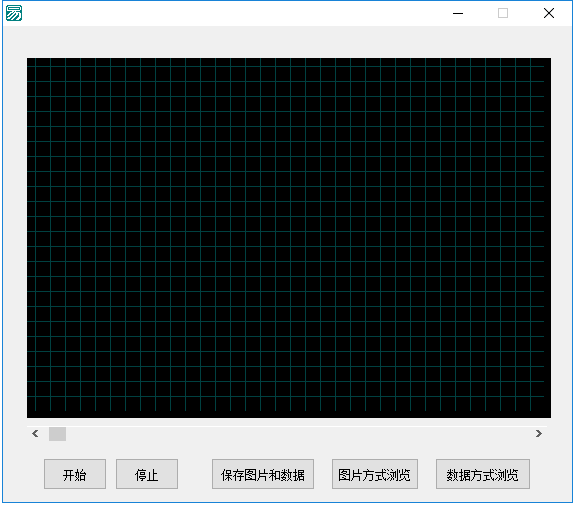Close the window with the X
Screen dimensions: 575x505
point(549,13)
